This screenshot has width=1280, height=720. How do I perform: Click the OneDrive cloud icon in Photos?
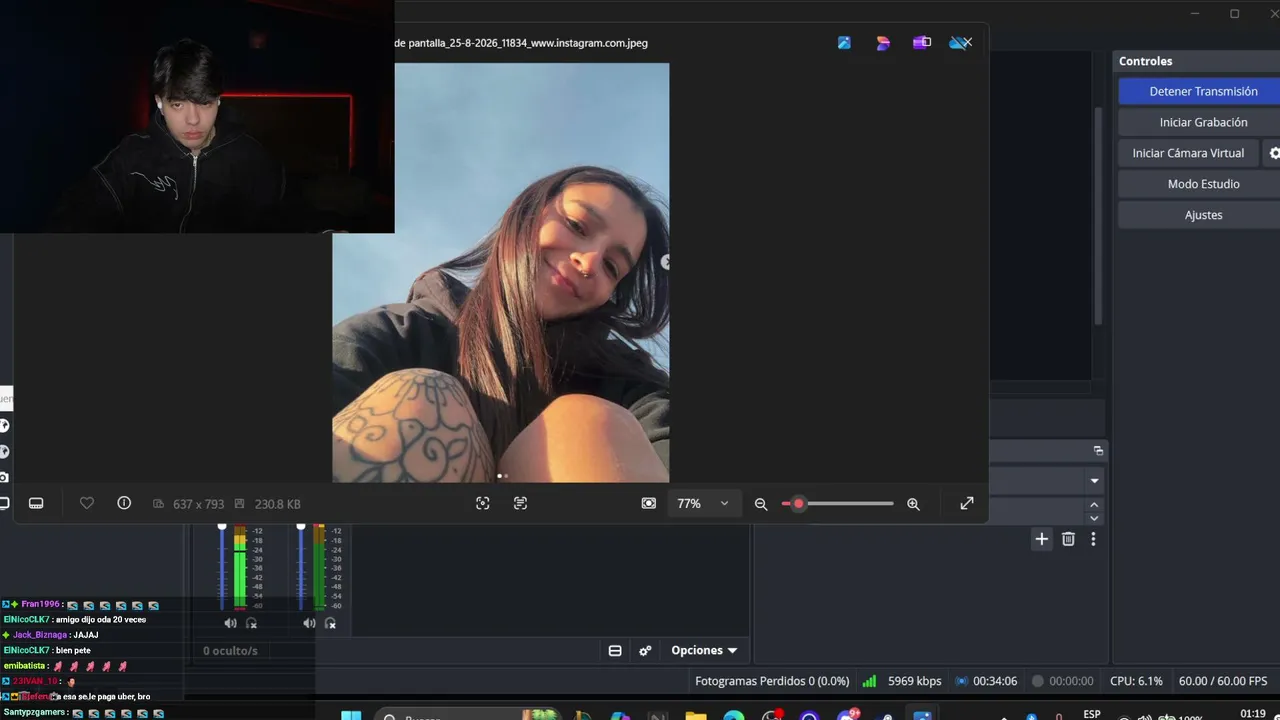point(958,43)
